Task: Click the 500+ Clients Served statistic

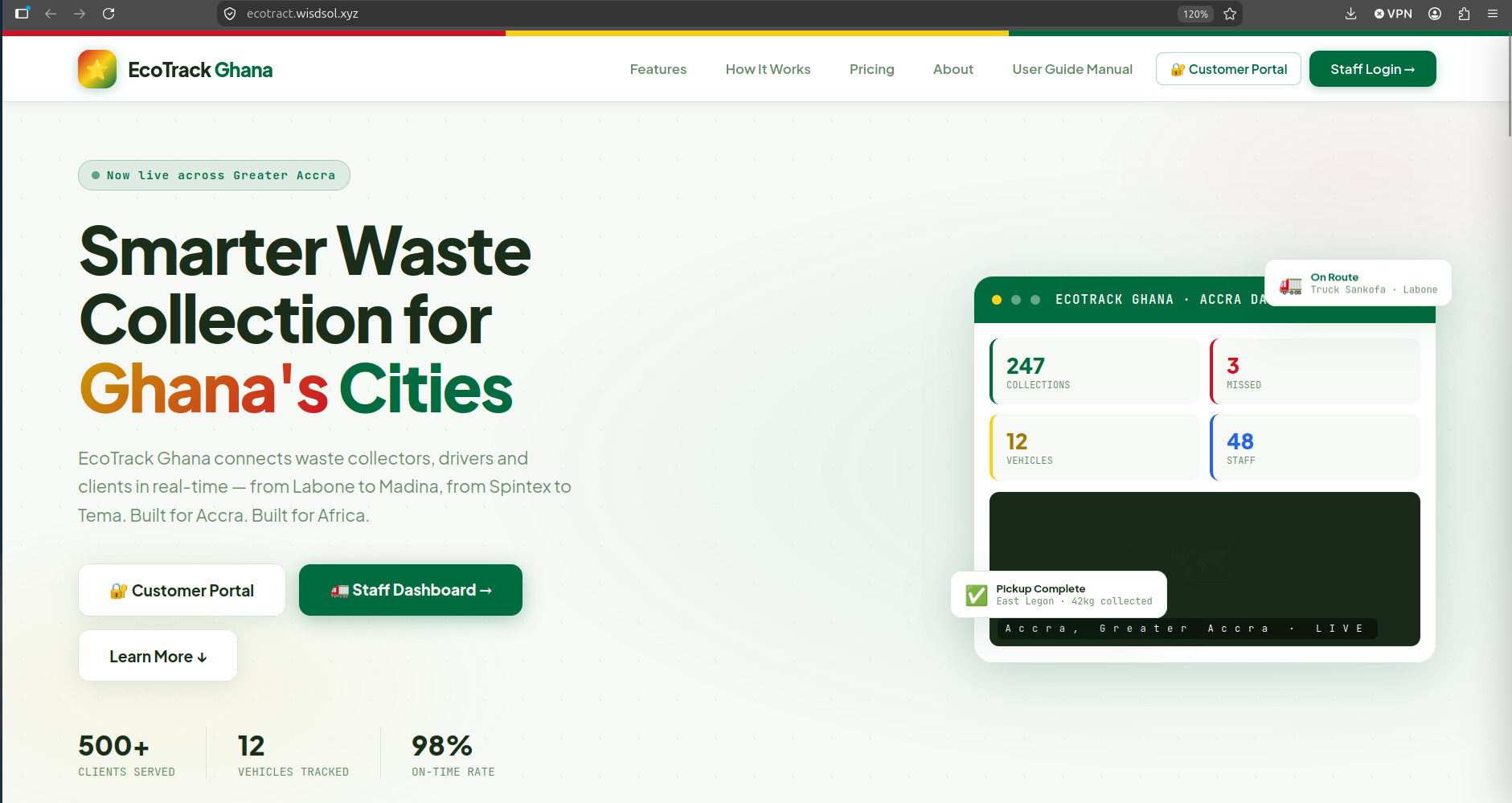Action: (x=126, y=754)
